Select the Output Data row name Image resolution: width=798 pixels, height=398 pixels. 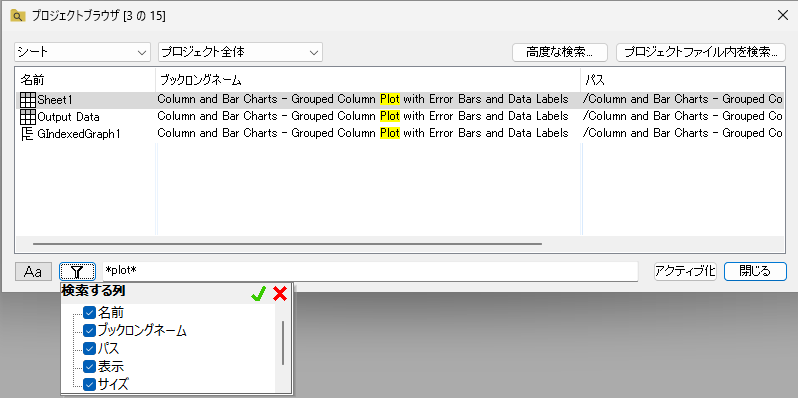point(68,118)
